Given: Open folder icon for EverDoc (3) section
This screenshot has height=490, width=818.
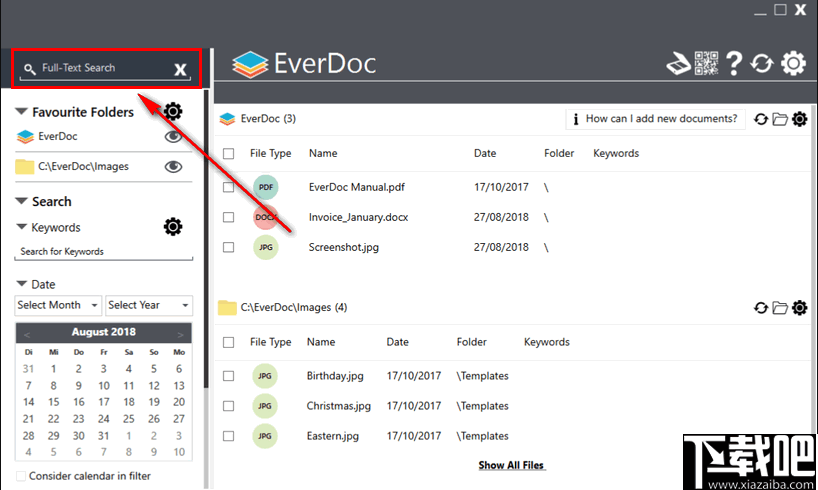Looking at the screenshot, I should [780, 119].
